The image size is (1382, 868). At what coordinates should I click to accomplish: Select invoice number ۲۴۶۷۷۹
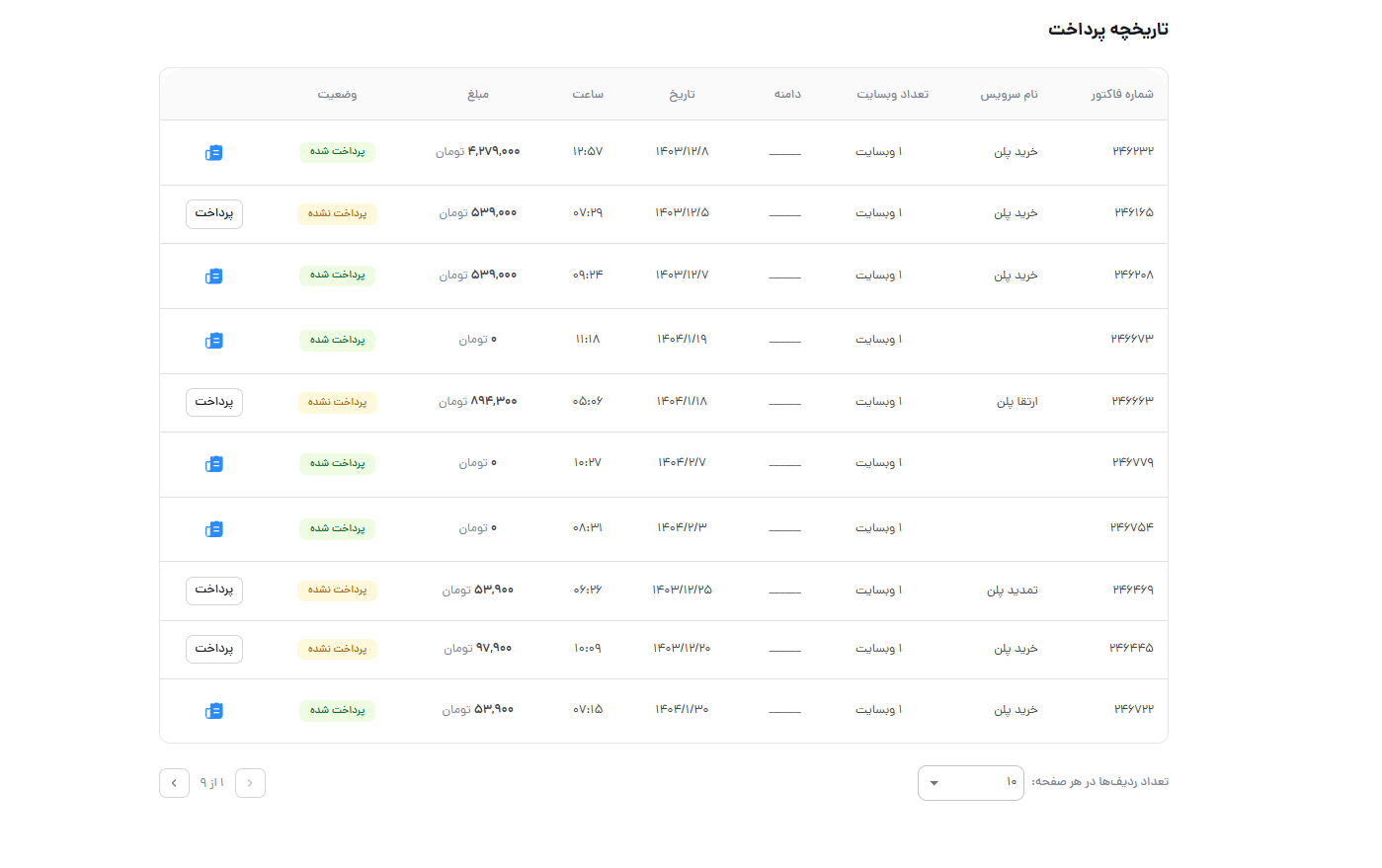point(1133,462)
